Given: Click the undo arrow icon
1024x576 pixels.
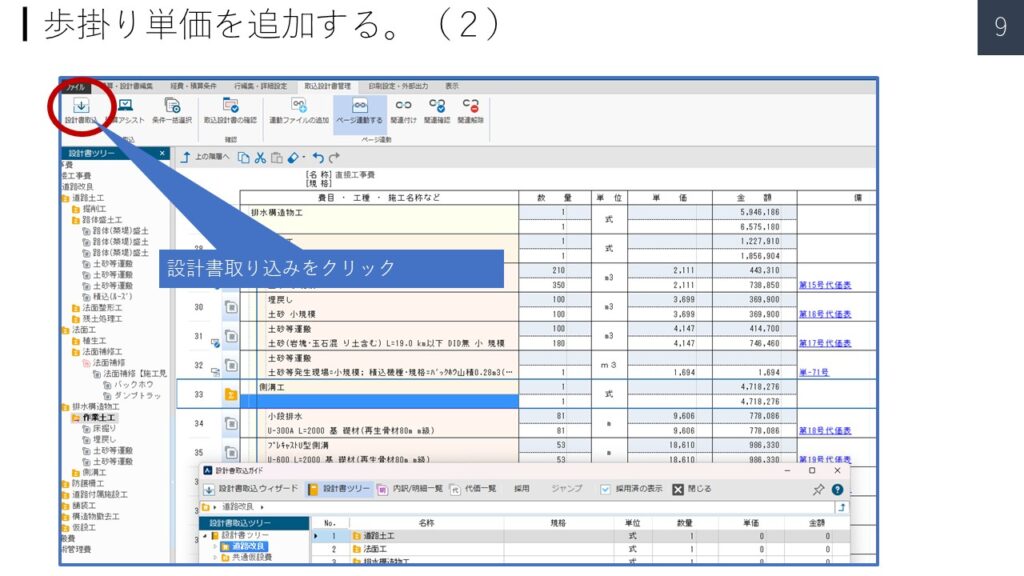Looking at the screenshot, I should tap(317, 158).
